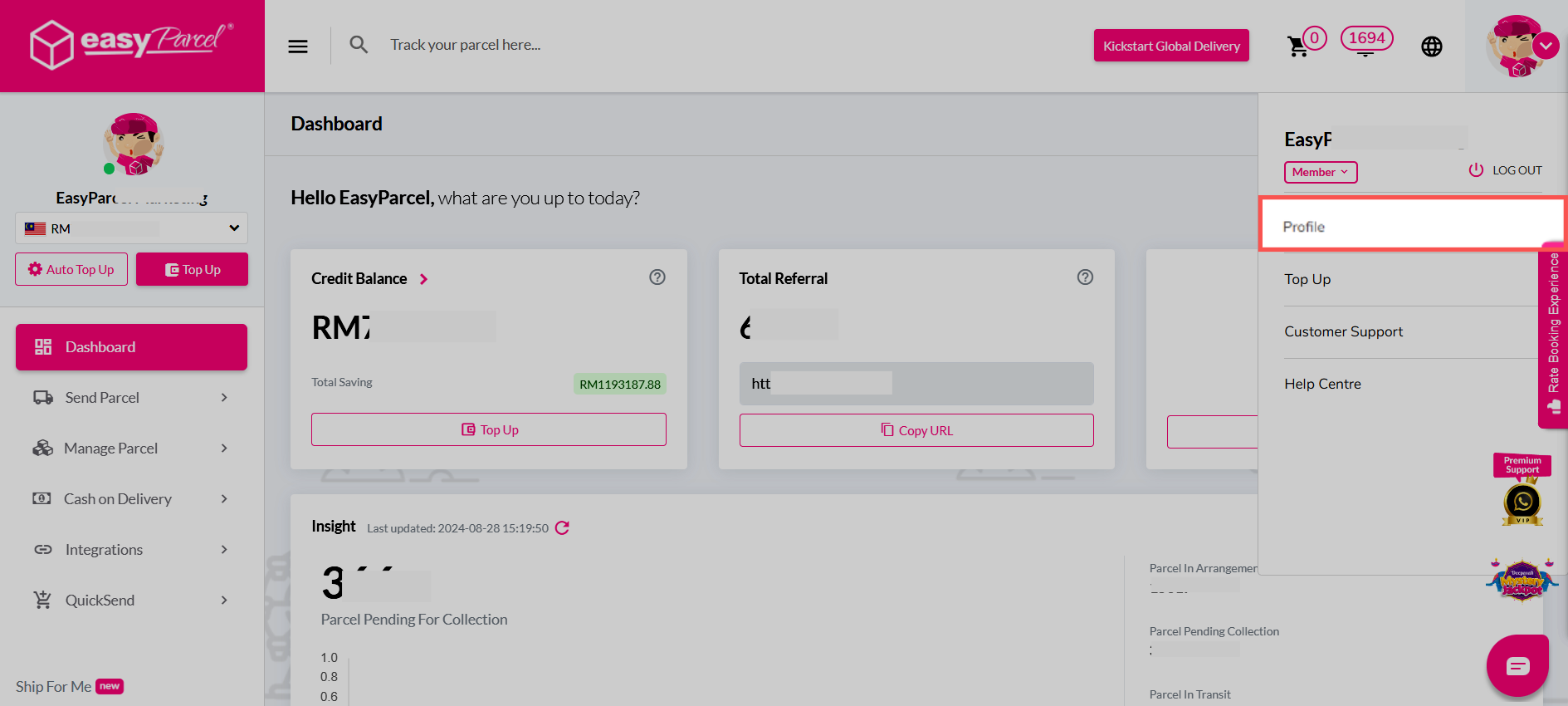1568x706 pixels.
Task: Click the Cash on Delivery money icon
Action: point(42,499)
